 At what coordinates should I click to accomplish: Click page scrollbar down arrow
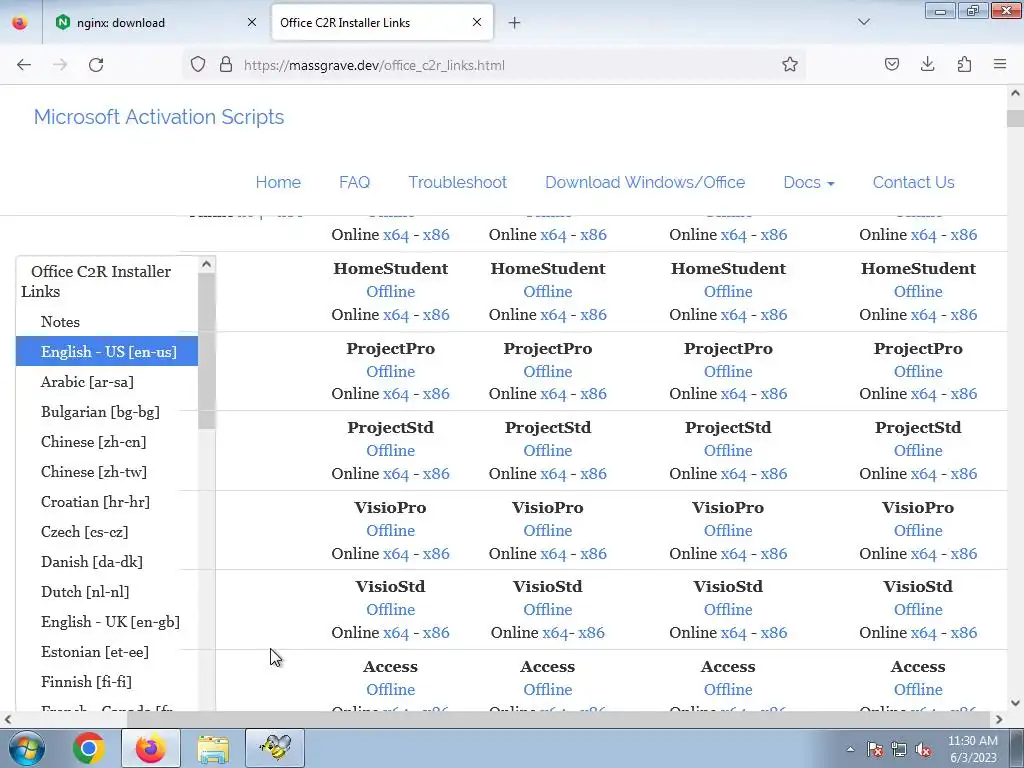[1015, 703]
